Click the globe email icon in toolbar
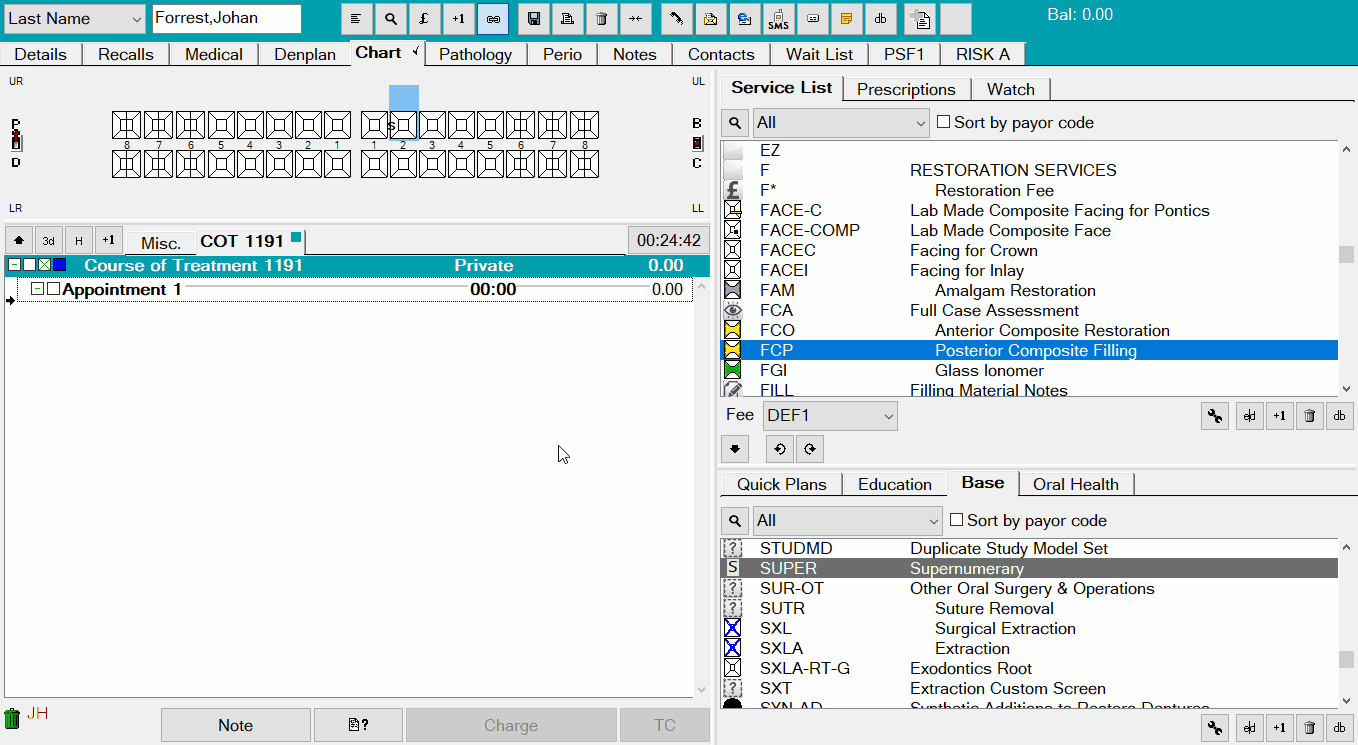Viewport: 1358px width, 745px height. (744, 19)
